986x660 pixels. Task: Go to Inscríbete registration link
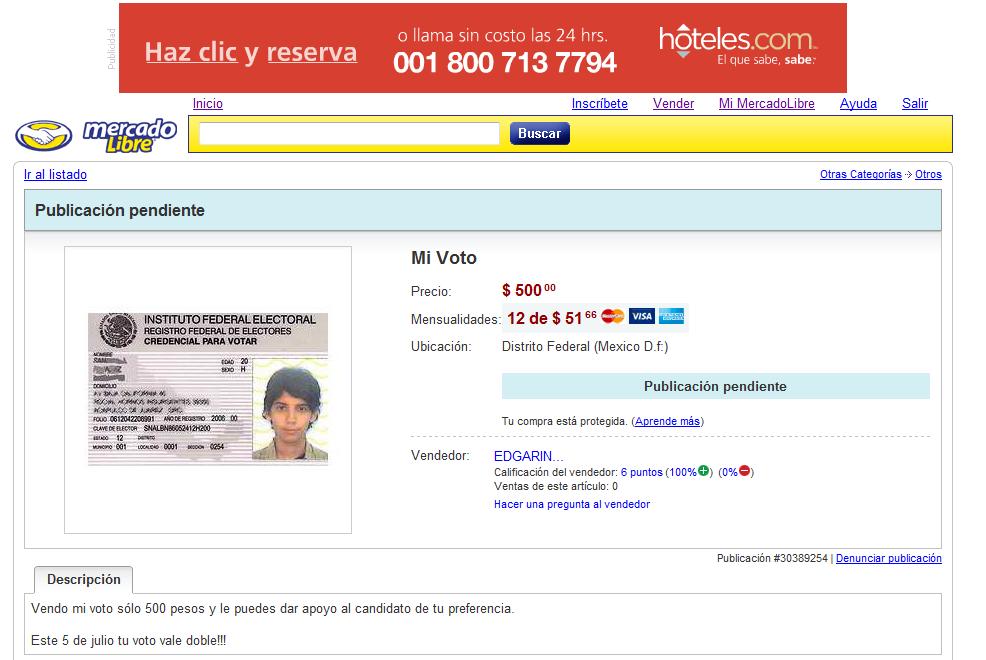point(599,104)
